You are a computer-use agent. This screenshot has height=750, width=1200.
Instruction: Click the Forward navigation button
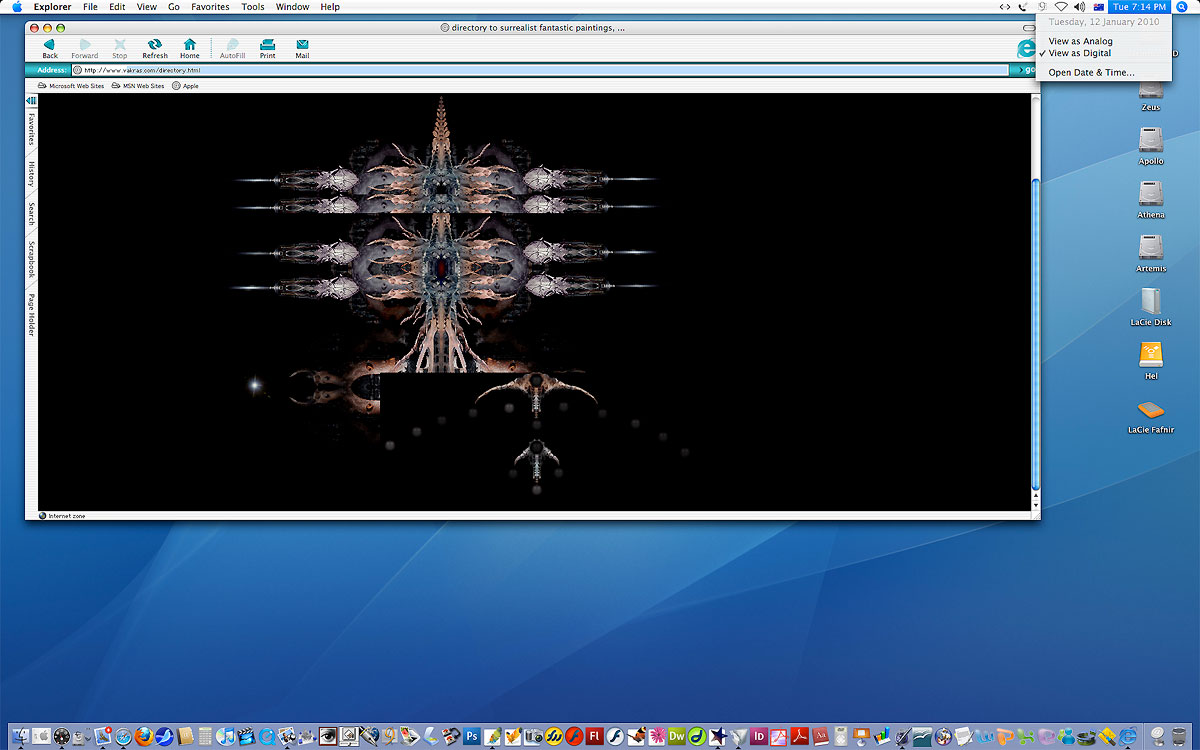coord(85,48)
